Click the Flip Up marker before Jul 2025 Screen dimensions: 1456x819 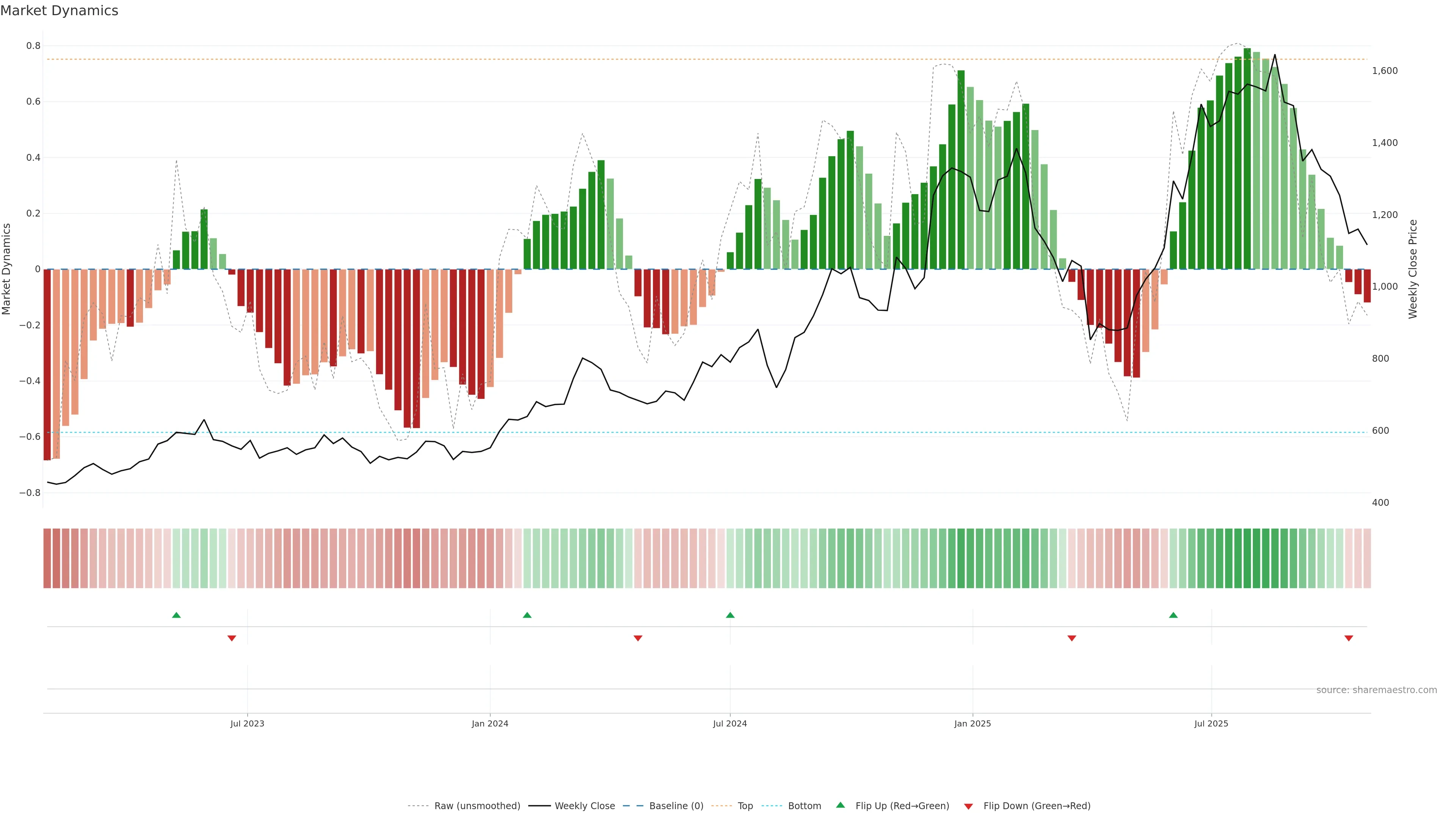coord(1174,615)
